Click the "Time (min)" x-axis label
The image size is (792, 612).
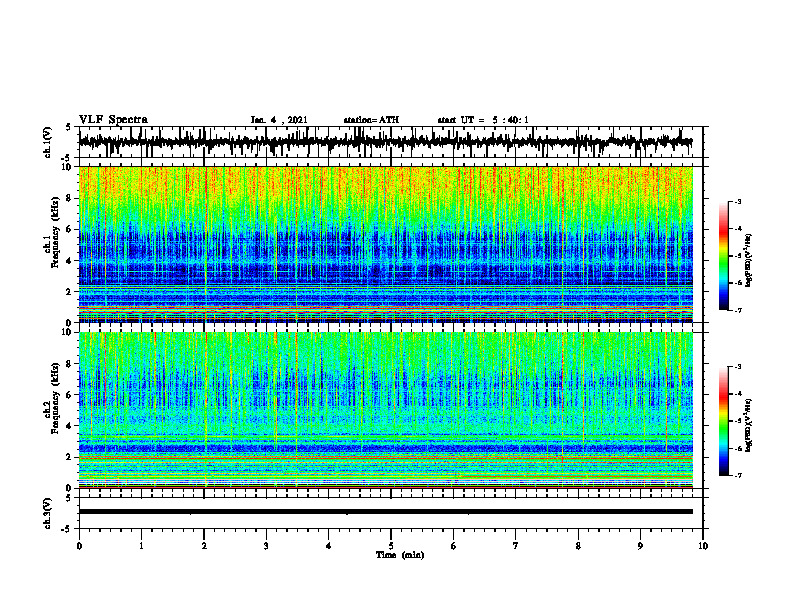point(400,555)
